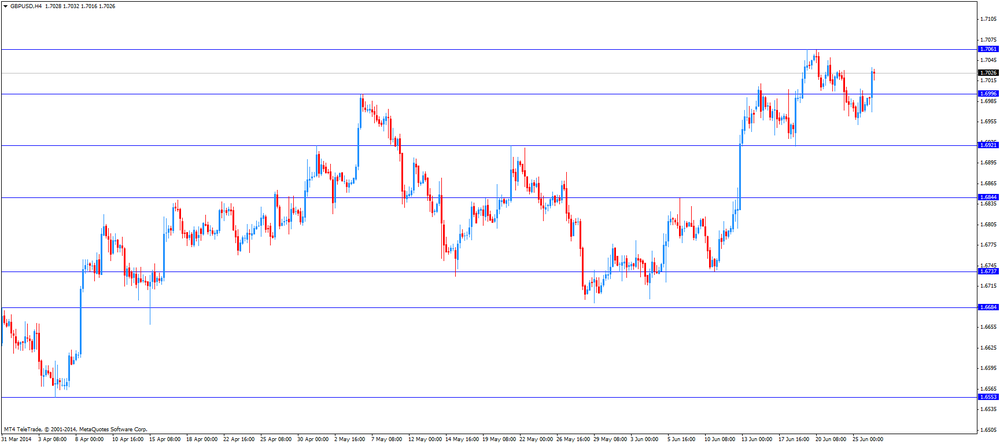The height and width of the screenshot is (444, 1000).
Task: Click the 22 Apr 16:00 time label
Action: tap(240, 440)
